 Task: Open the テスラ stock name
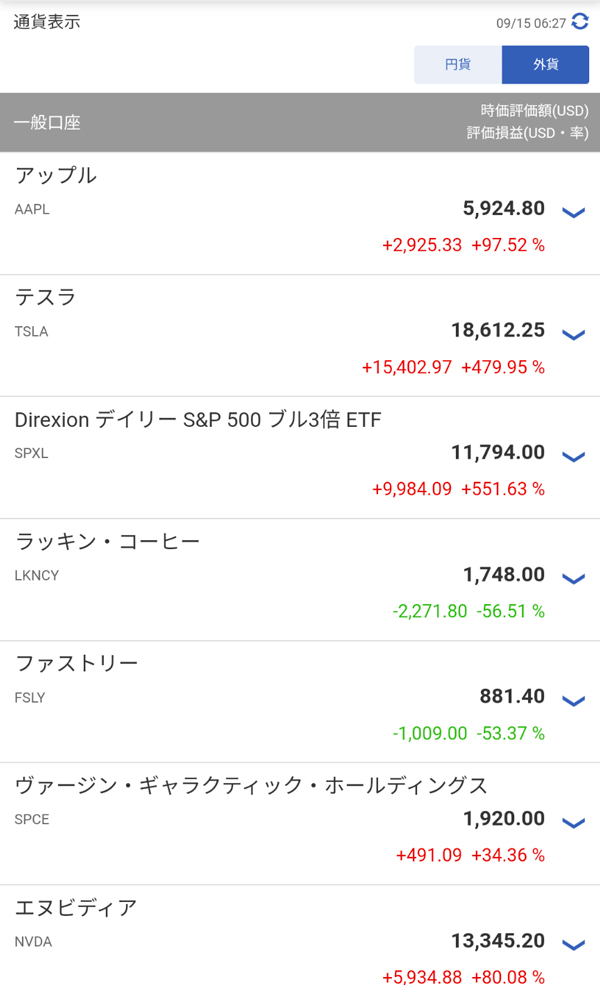click(x=46, y=298)
